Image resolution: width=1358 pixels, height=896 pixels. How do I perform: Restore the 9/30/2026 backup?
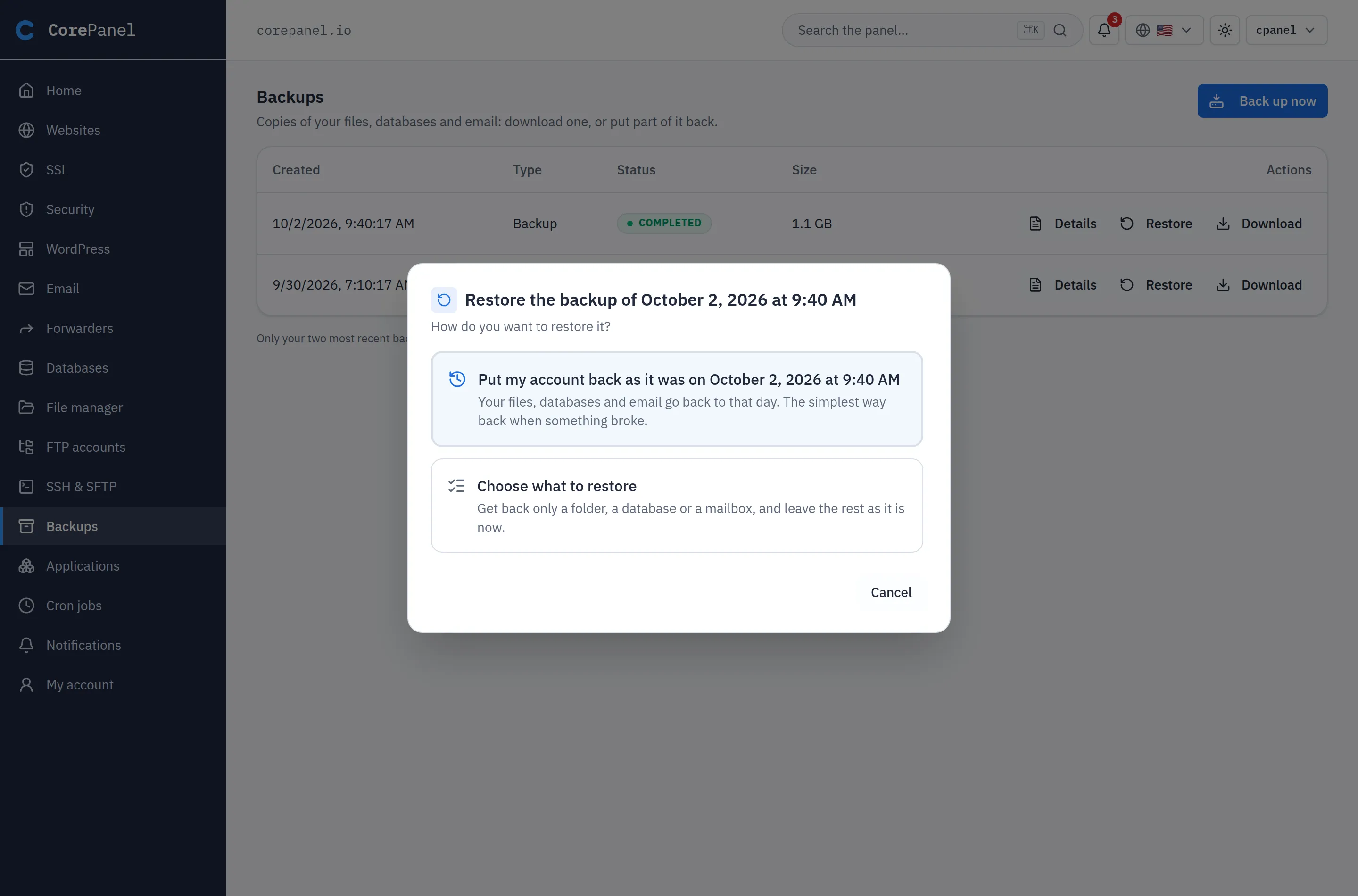point(1156,284)
